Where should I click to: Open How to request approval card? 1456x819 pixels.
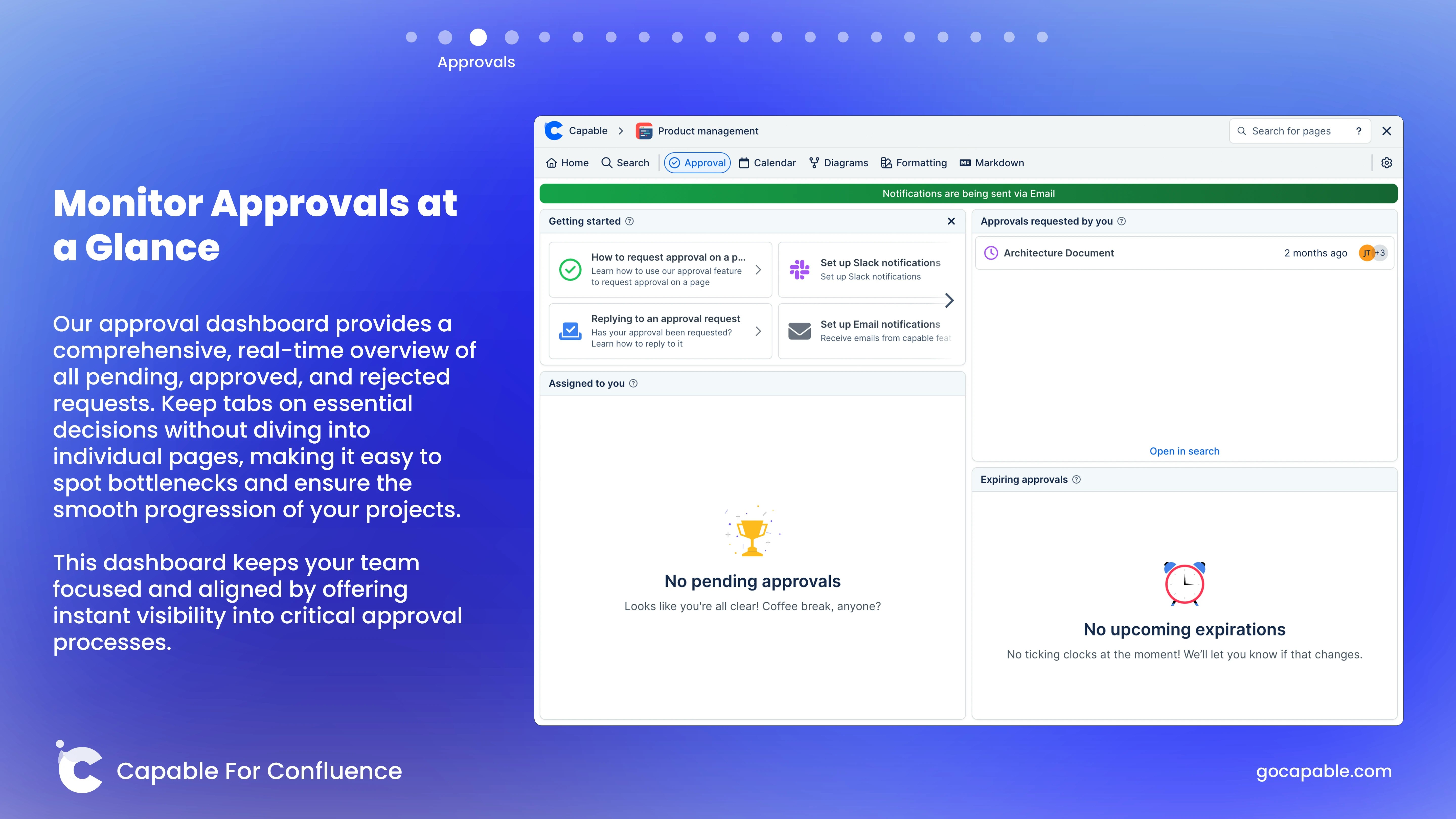660,270
